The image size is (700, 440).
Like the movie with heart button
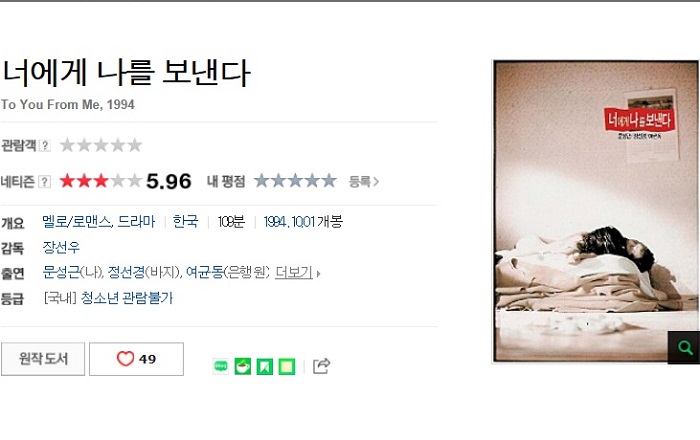tap(136, 359)
